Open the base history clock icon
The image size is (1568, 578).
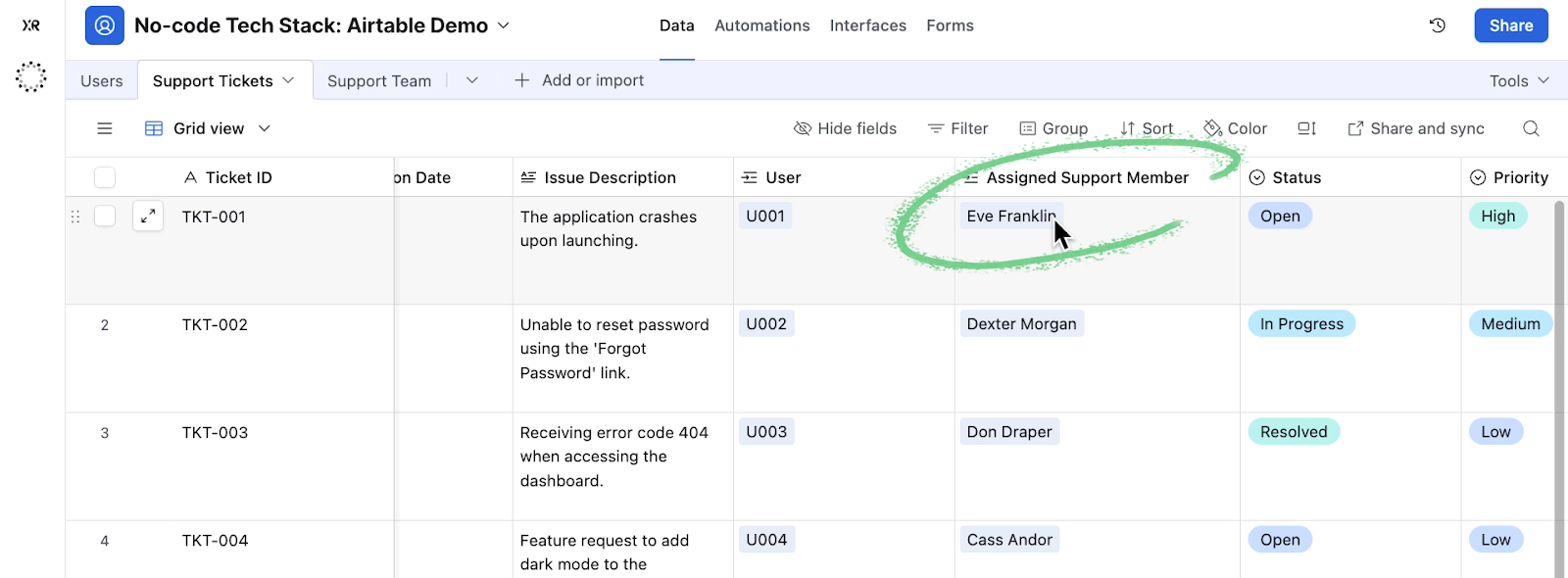point(1438,25)
